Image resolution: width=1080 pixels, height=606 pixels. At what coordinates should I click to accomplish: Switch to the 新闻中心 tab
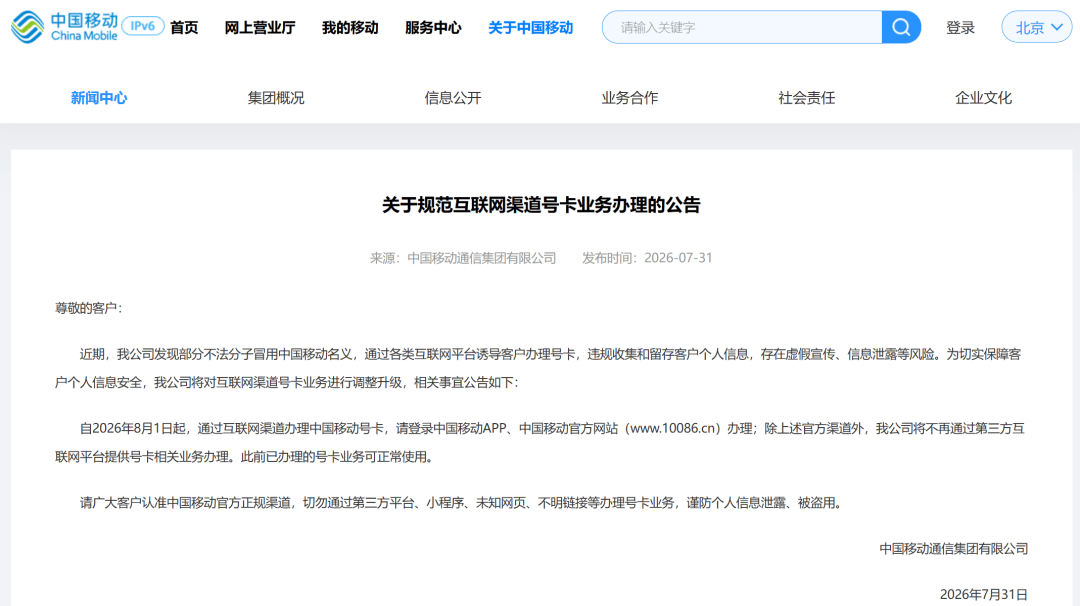click(98, 98)
